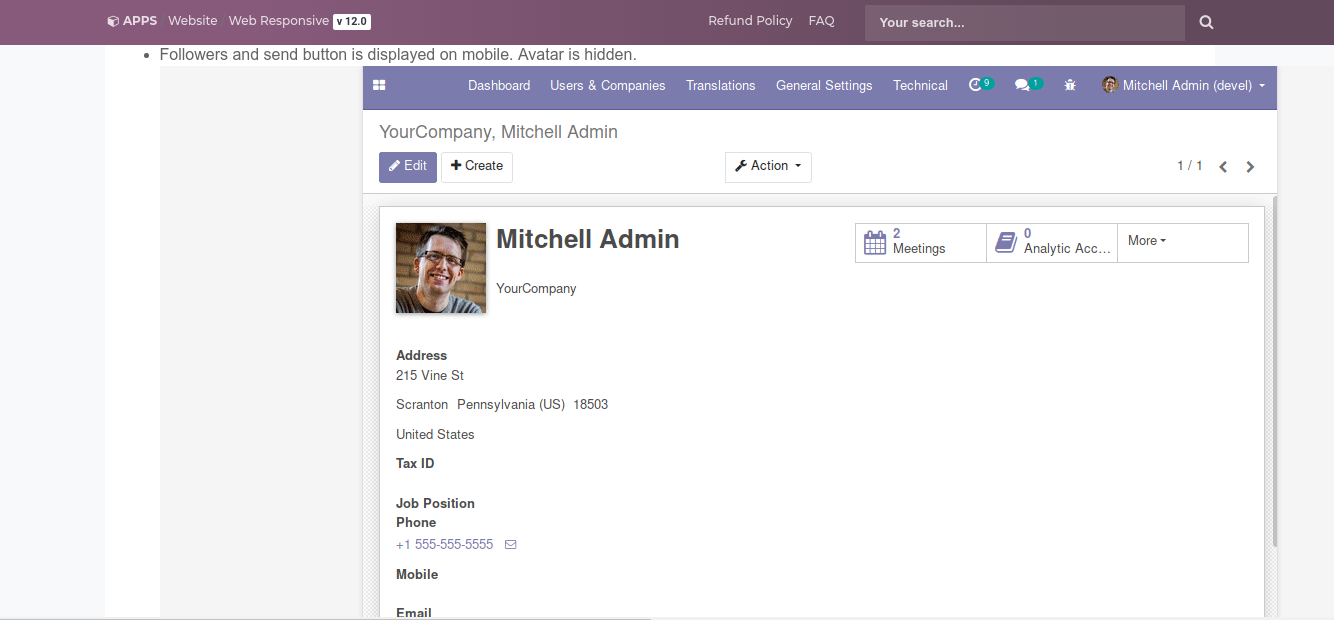This screenshot has height=620, width=1334.
Task: Open the Users & Companies menu
Action: click(x=608, y=86)
